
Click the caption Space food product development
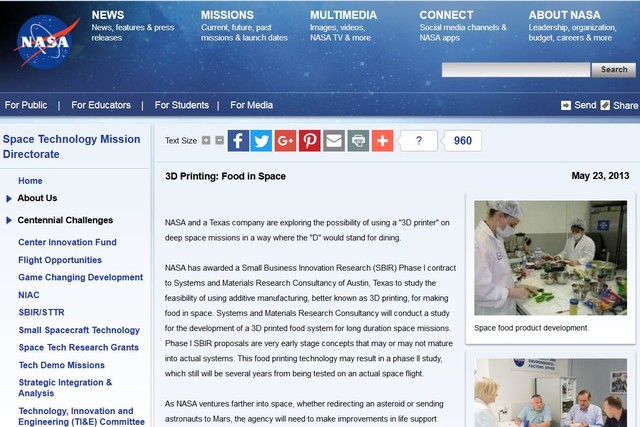[531, 328]
